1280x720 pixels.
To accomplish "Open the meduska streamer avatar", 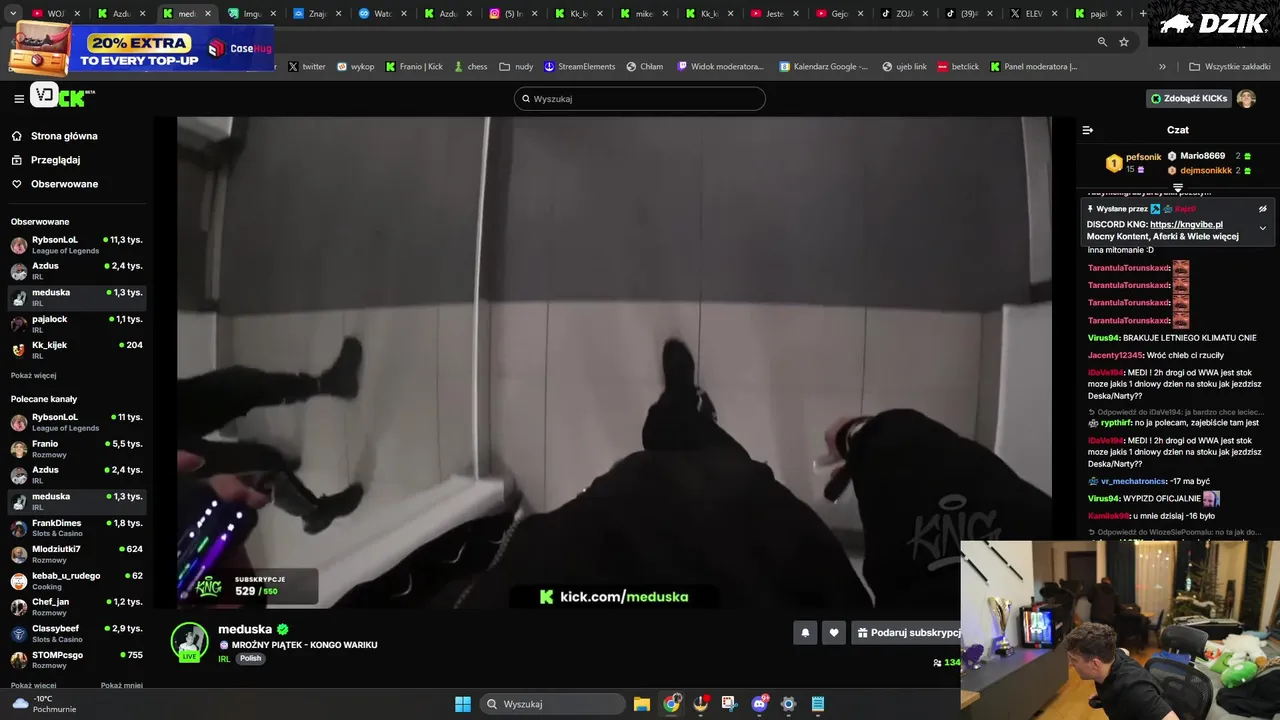I will click(189, 641).
